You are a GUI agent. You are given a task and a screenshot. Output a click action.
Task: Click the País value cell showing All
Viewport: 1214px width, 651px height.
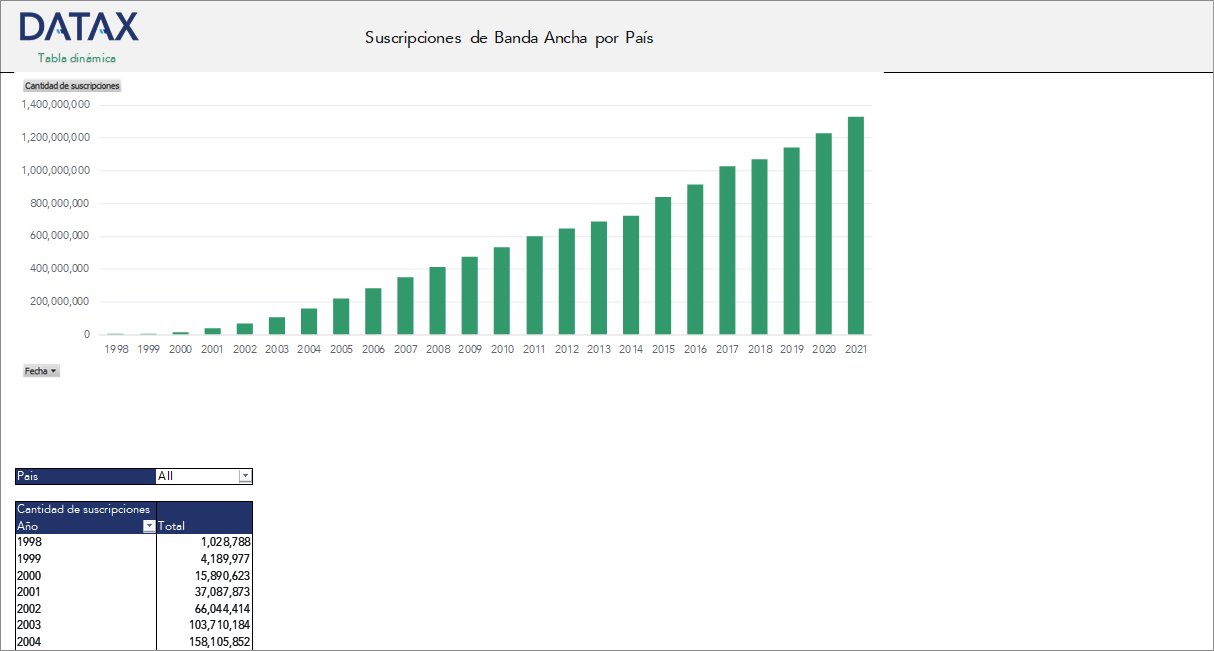coord(197,477)
